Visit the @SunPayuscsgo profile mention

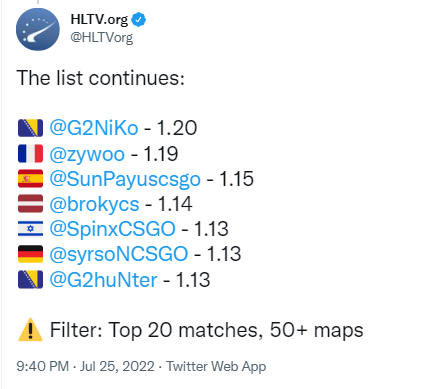125,180
